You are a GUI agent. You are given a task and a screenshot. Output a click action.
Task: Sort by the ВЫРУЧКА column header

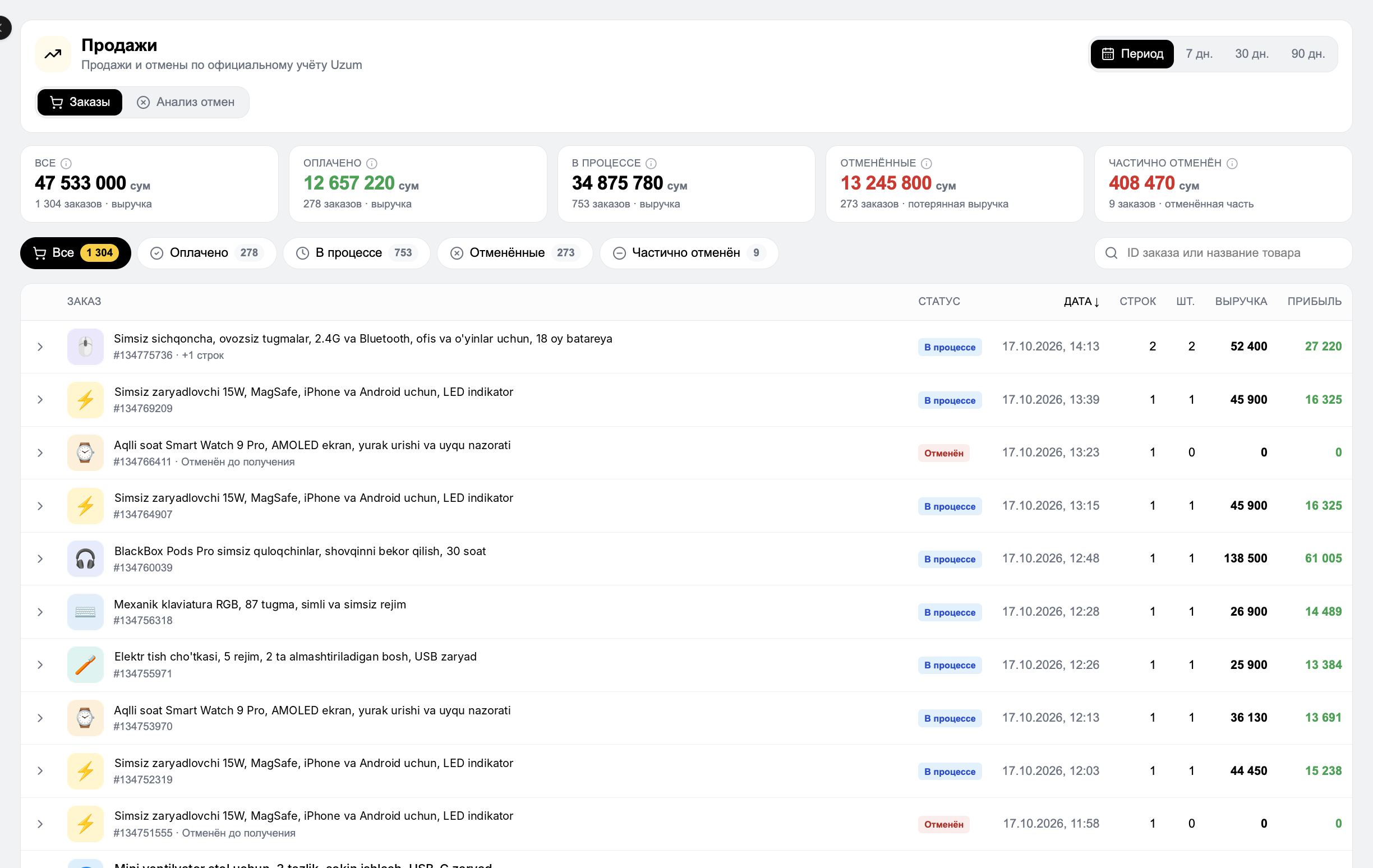[1241, 302]
